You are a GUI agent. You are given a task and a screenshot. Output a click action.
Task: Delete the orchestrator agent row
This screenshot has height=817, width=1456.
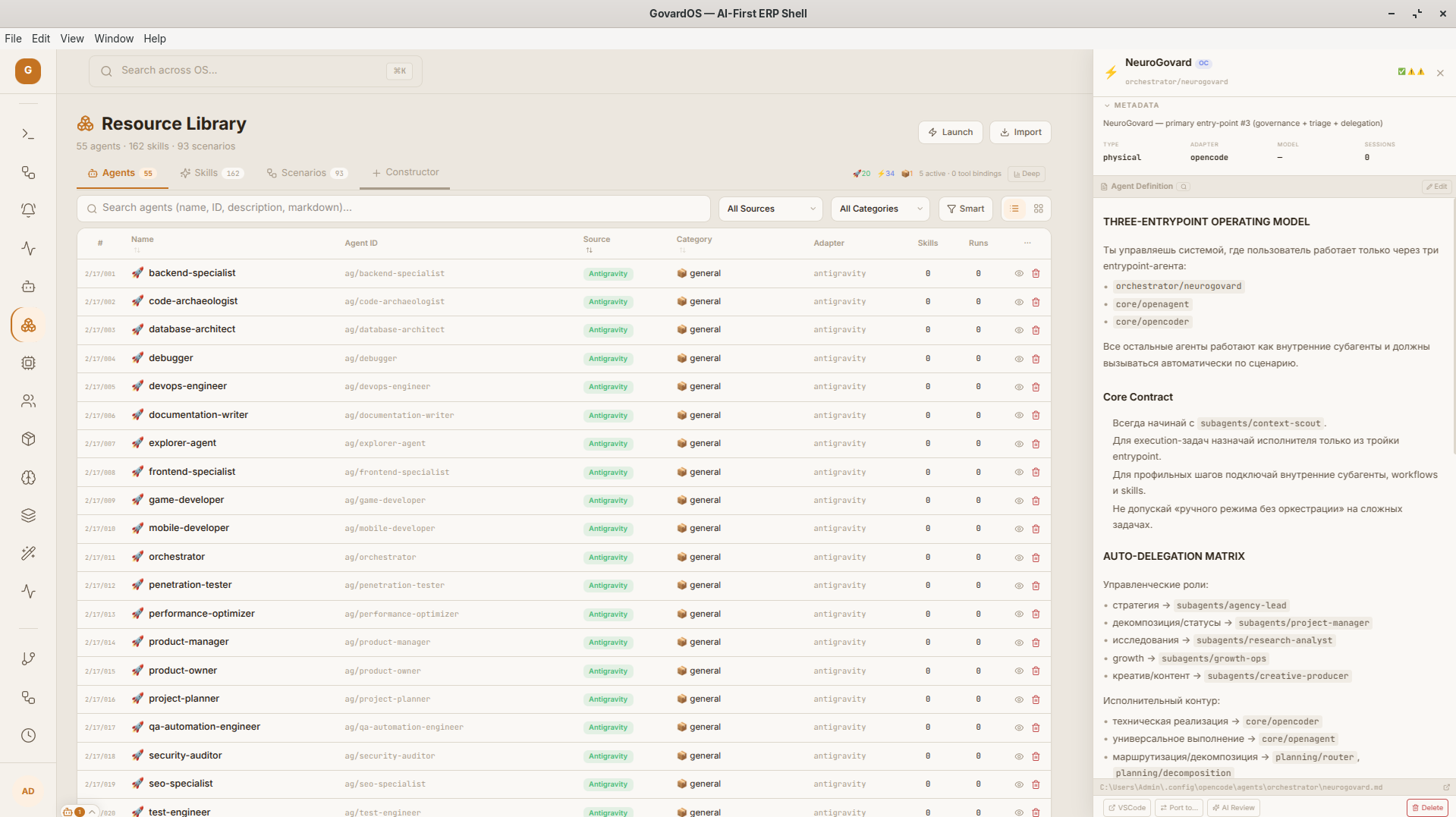pos(1036,557)
